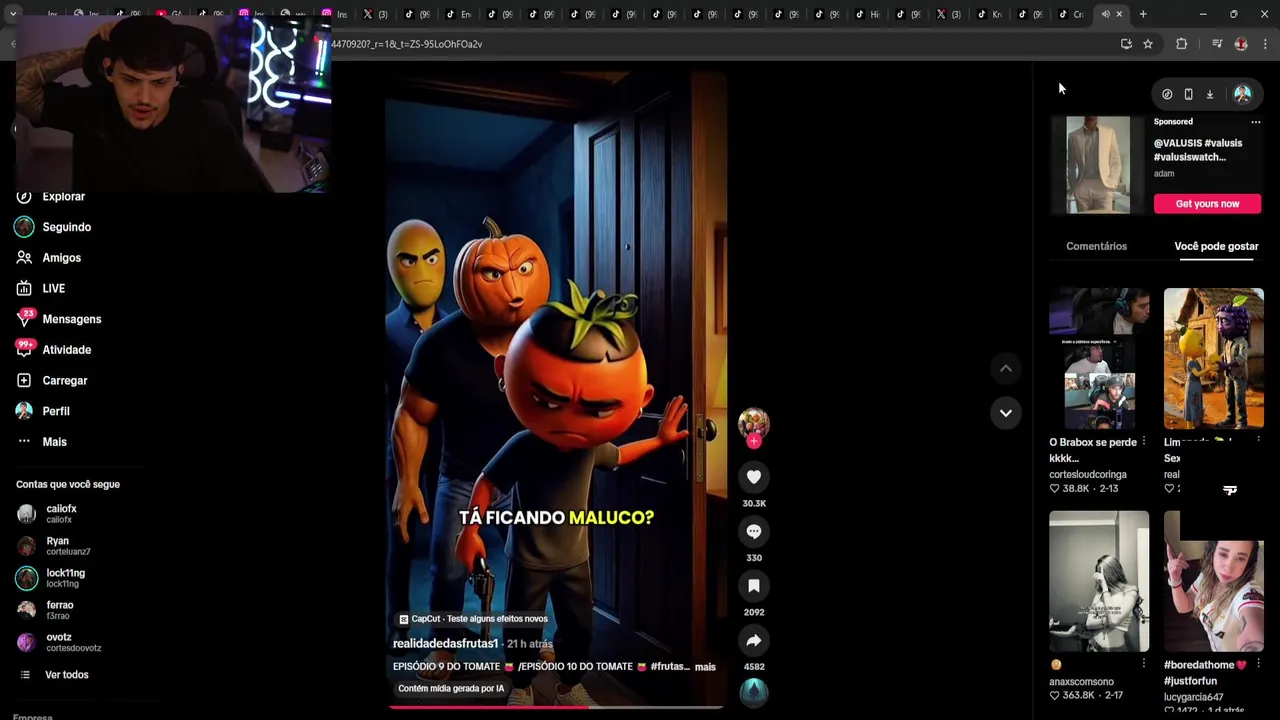Screen dimensions: 1280x720
Task: Seek on the video progress bar
Action: 556,707
